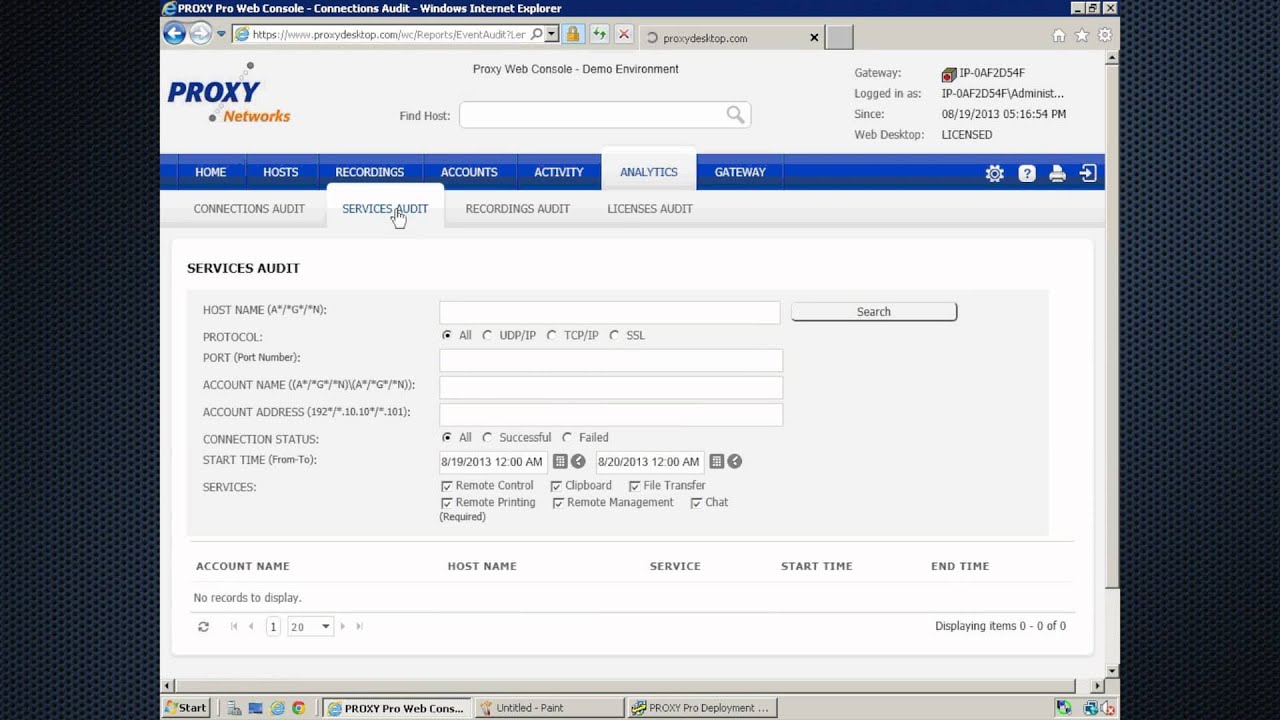Select Connection Status All radio button
The image size is (1280, 720).
click(447, 437)
